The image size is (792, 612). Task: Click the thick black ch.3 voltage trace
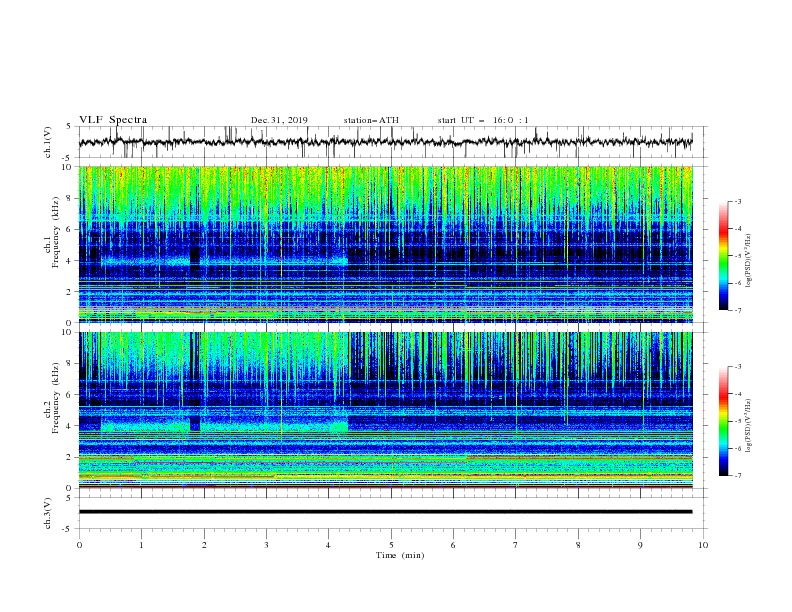tap(385, 512)
